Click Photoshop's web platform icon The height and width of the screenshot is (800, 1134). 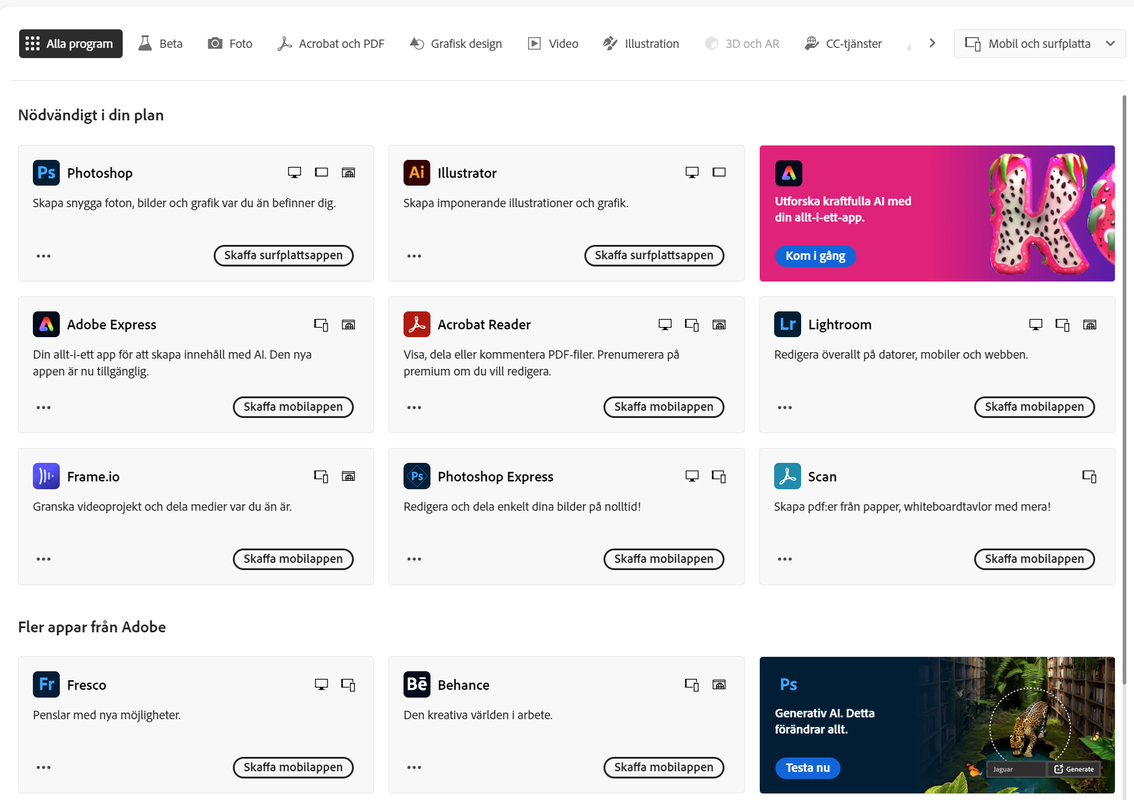(349, 172)
